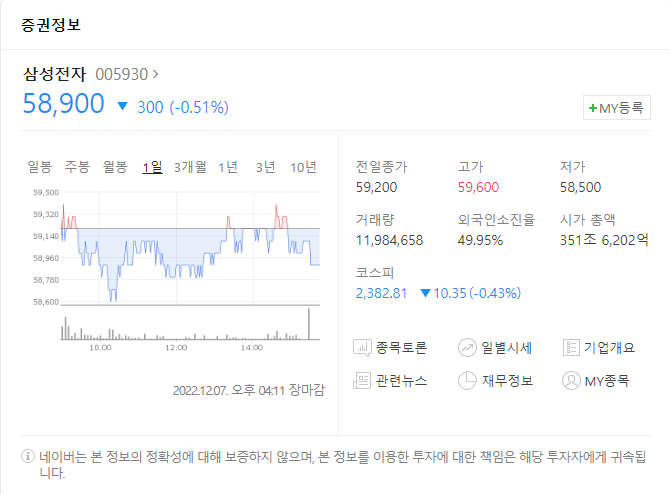Click the 관련뉴스 newspaper icon

(x=362, y=381)
